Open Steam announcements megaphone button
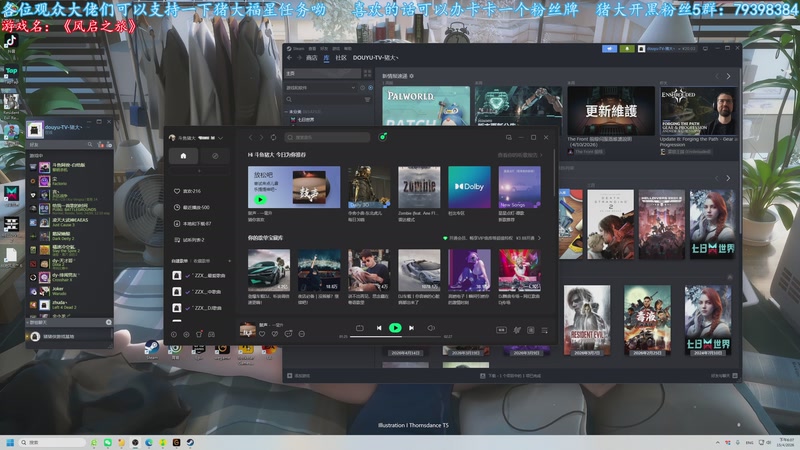 609,48
